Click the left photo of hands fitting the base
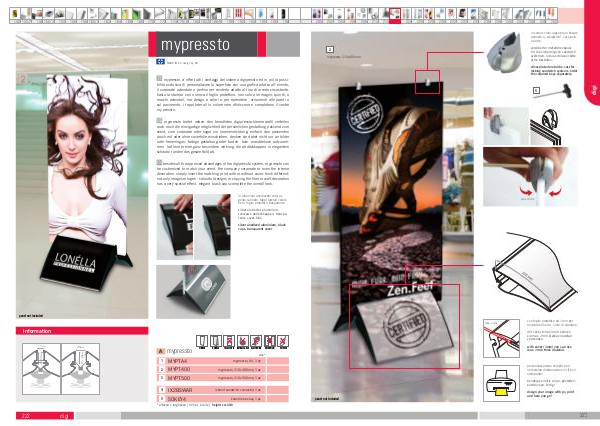This screenshot has height=426, width=600. [x=174, y=227]
